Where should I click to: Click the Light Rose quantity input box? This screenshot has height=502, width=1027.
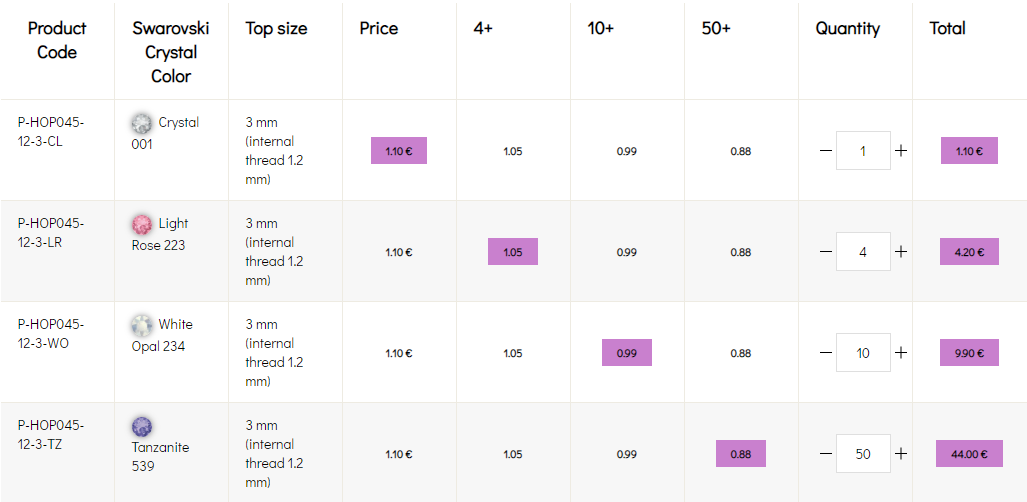pos(863,252)
